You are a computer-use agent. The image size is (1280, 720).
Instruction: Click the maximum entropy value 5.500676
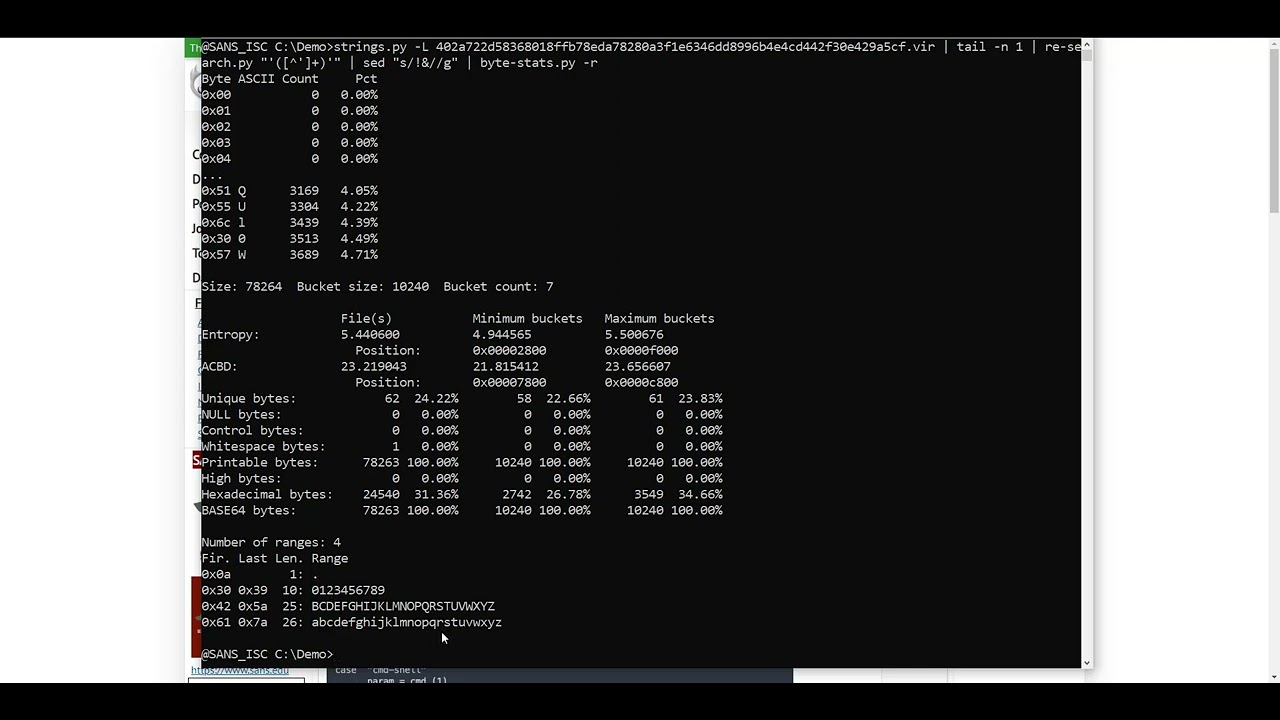pyautogui.click(x=634, y=334)
